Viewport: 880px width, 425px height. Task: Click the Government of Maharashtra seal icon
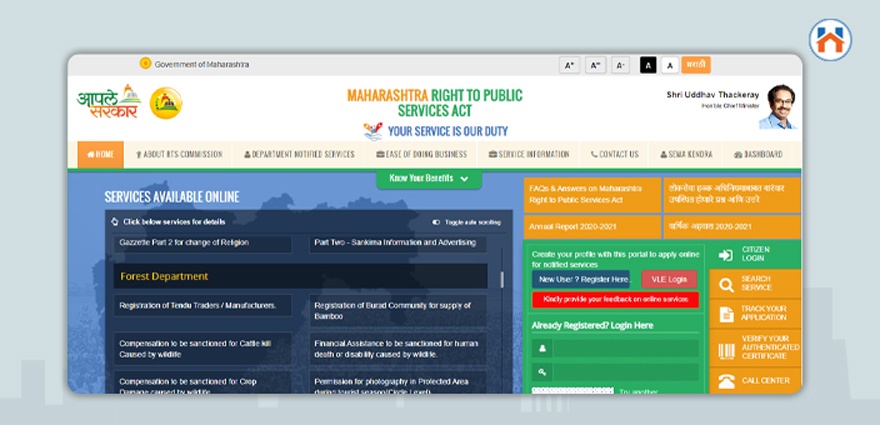click(x=145, y=63)
